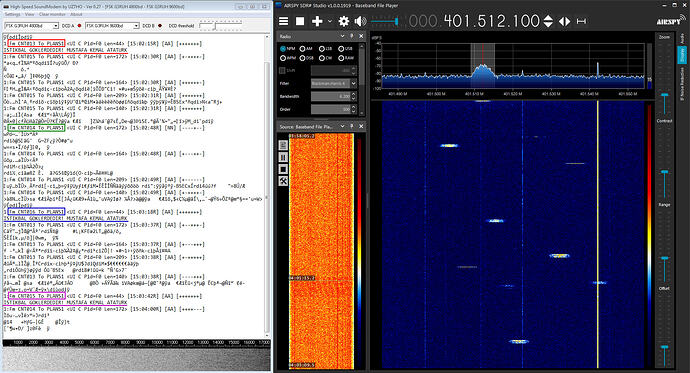Open Settings menu in SoundModem window
Screen dimensions: 690x373
12,15
